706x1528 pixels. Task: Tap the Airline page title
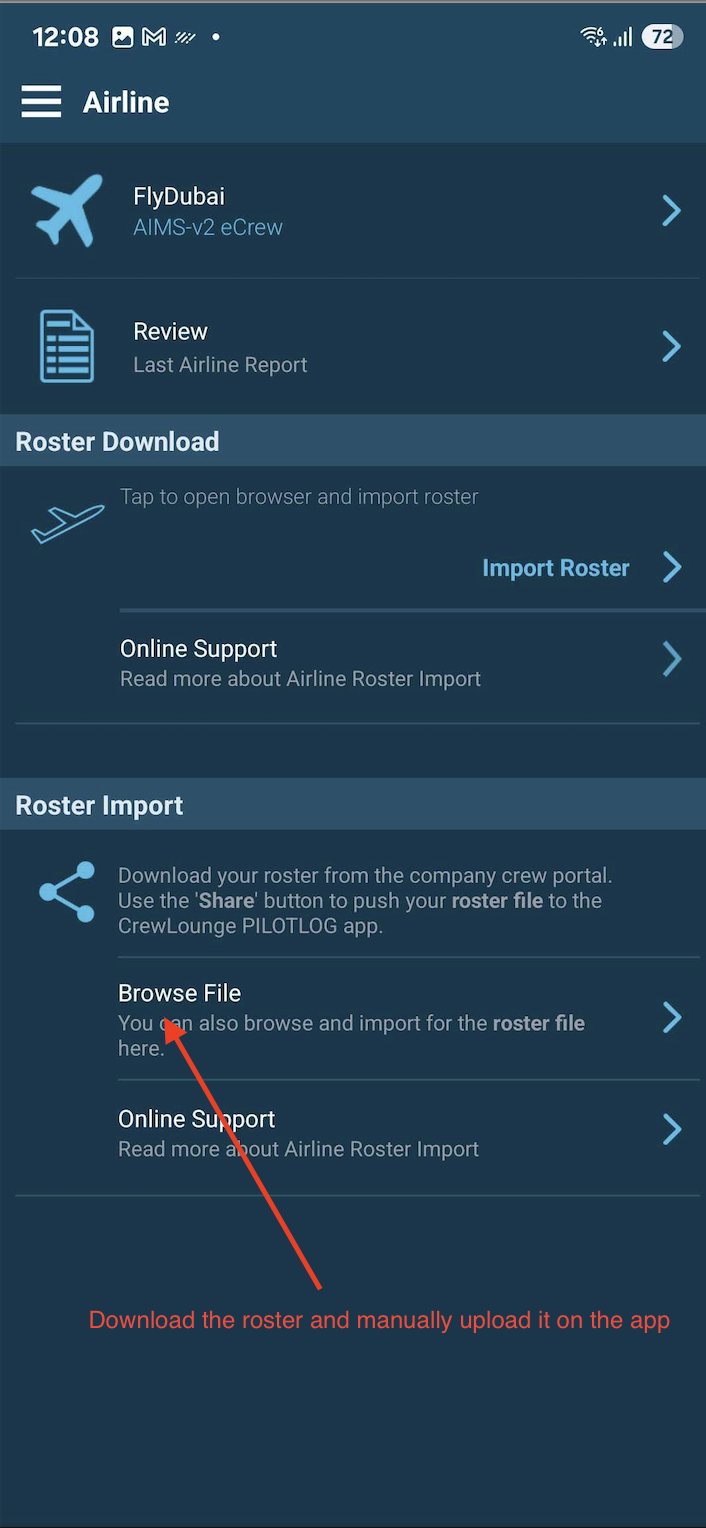pyautogui.click(x=126, y=102)
